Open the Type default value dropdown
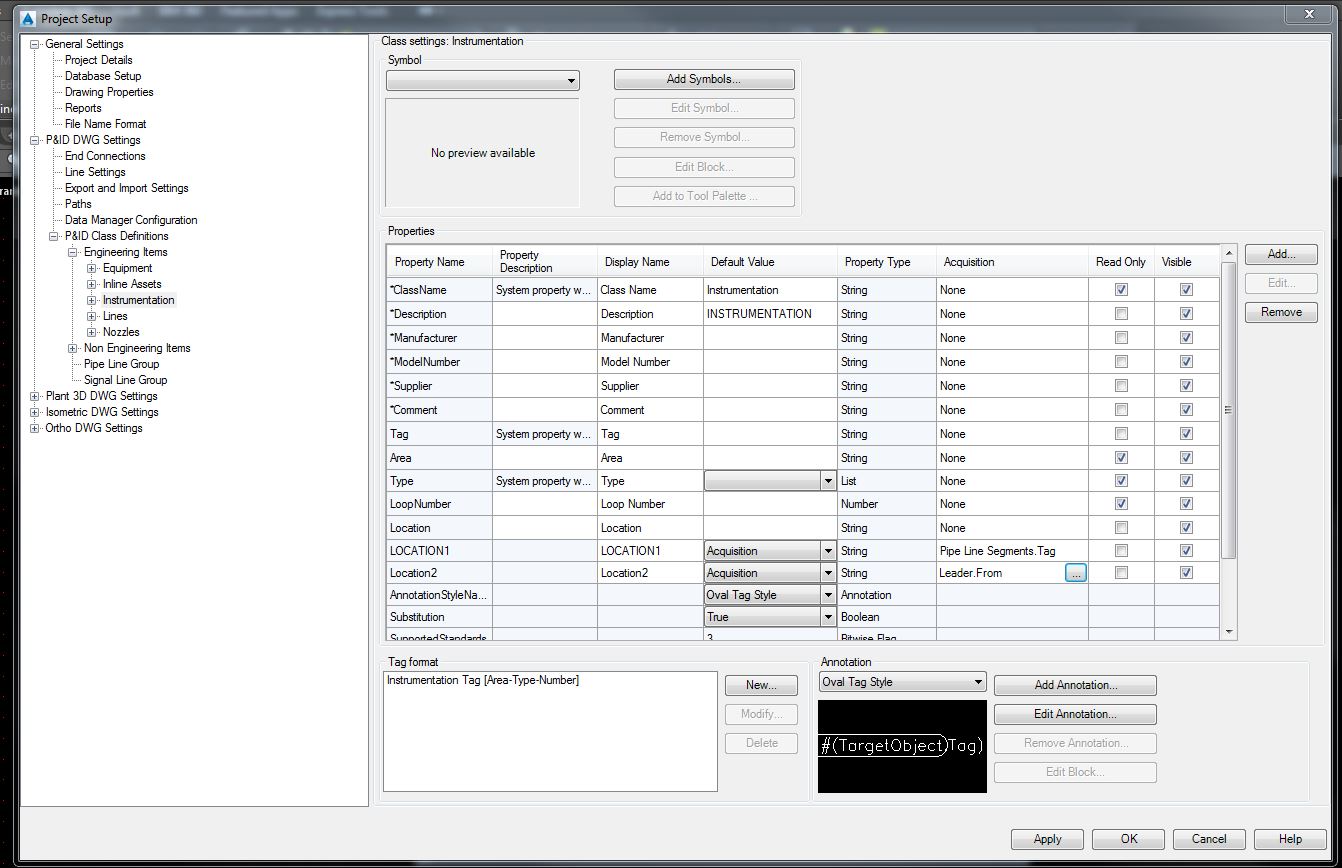 point(828,481)
